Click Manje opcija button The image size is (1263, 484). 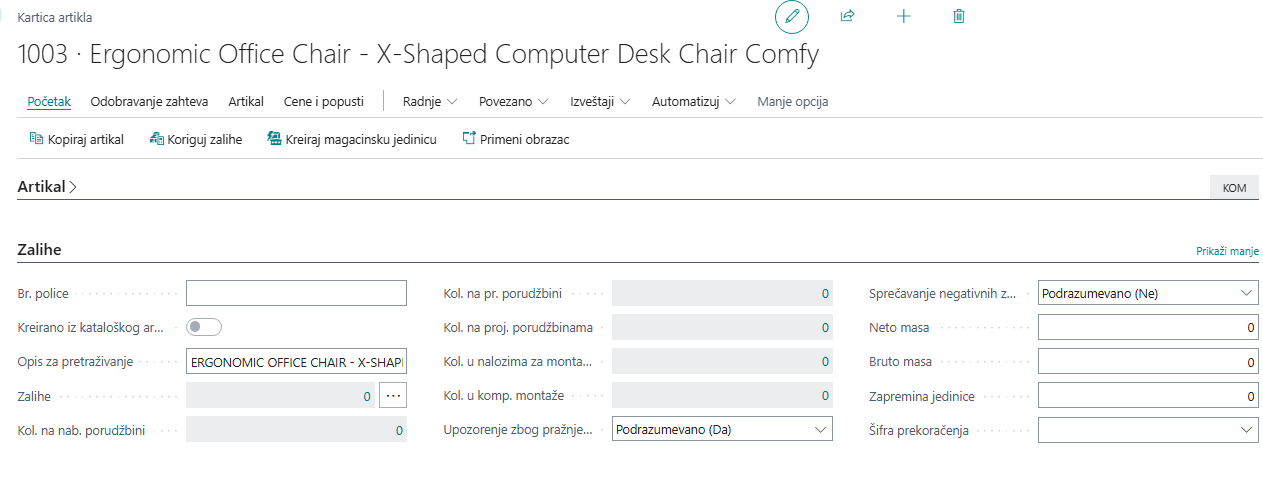(792, 102)
